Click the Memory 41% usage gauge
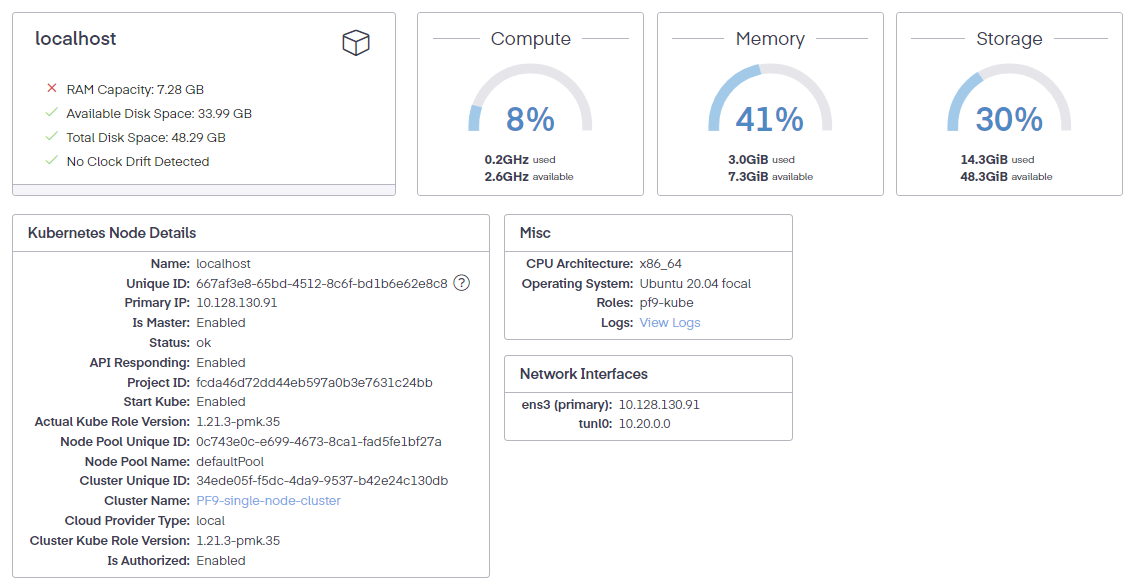The image size is (1132, 587). pyautogui.click(x=769, y=105)
